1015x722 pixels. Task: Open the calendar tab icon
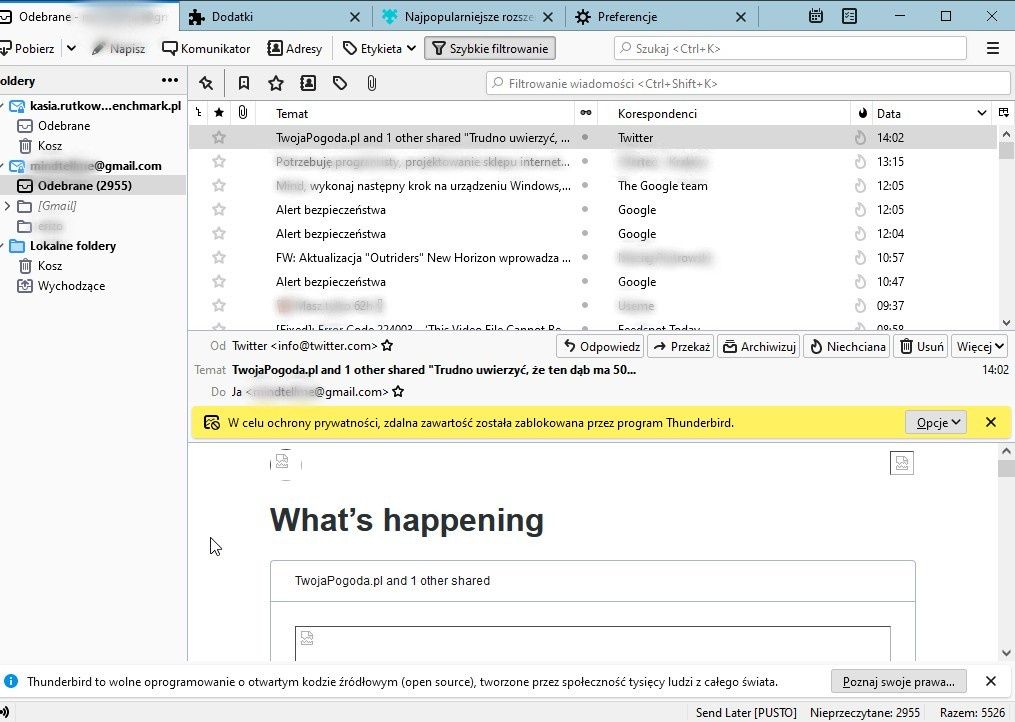pos(816,16)
